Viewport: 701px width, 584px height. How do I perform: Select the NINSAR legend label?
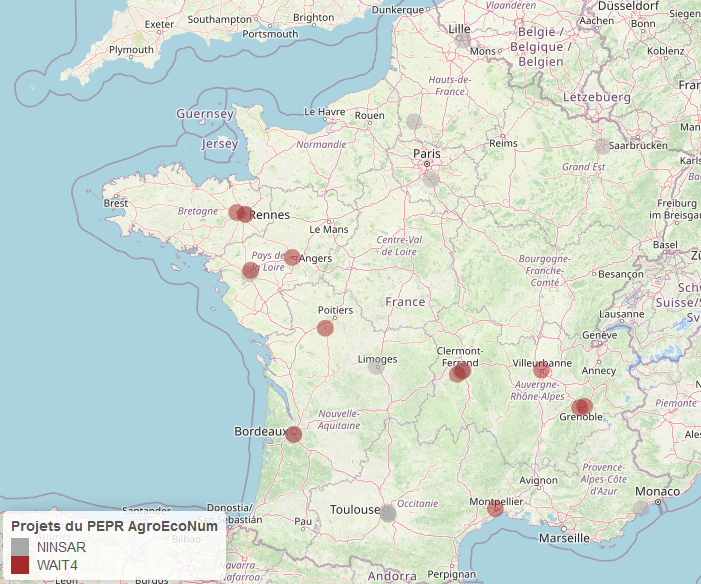61,547
